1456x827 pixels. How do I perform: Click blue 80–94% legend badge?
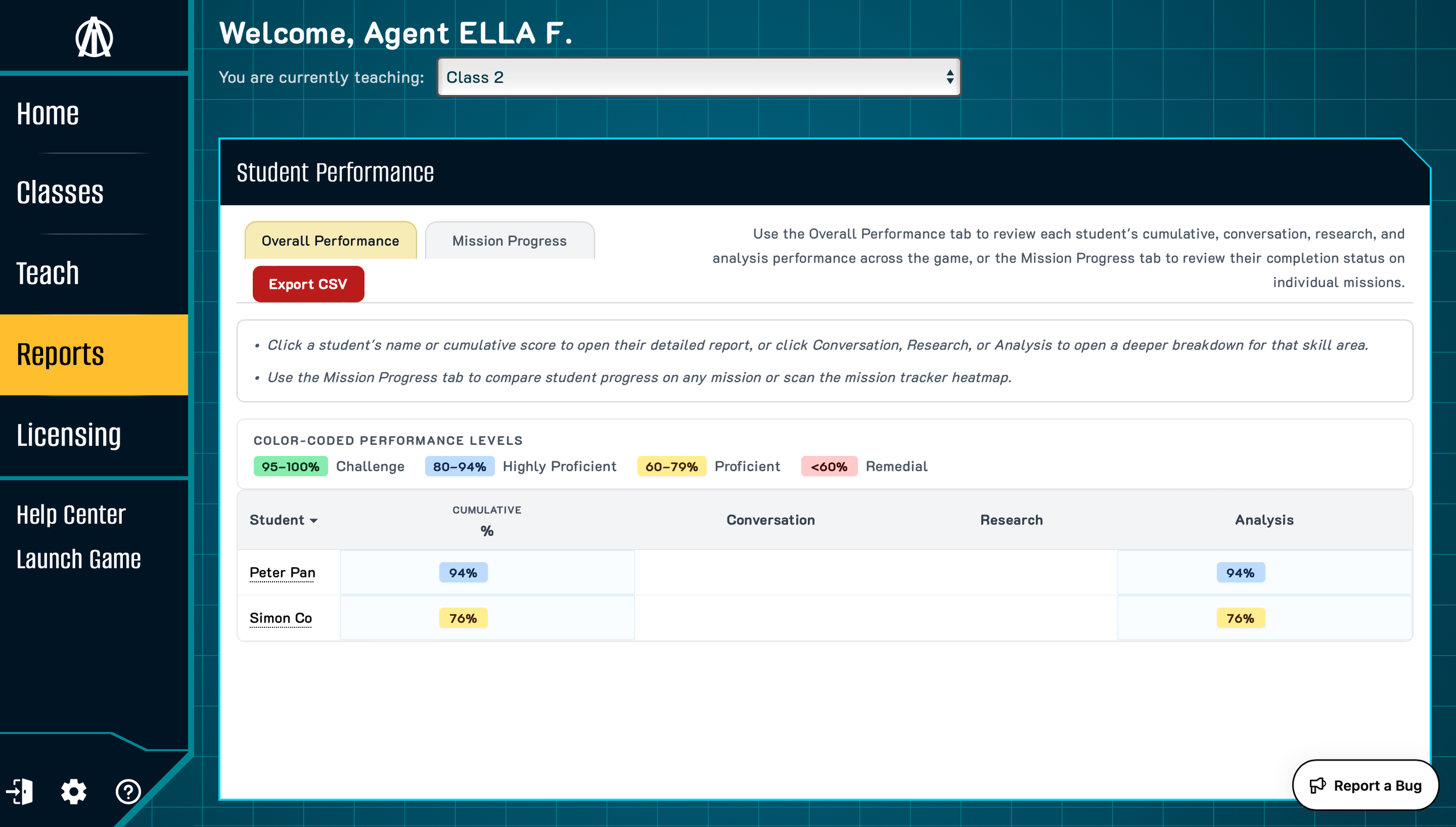(460, 466)
